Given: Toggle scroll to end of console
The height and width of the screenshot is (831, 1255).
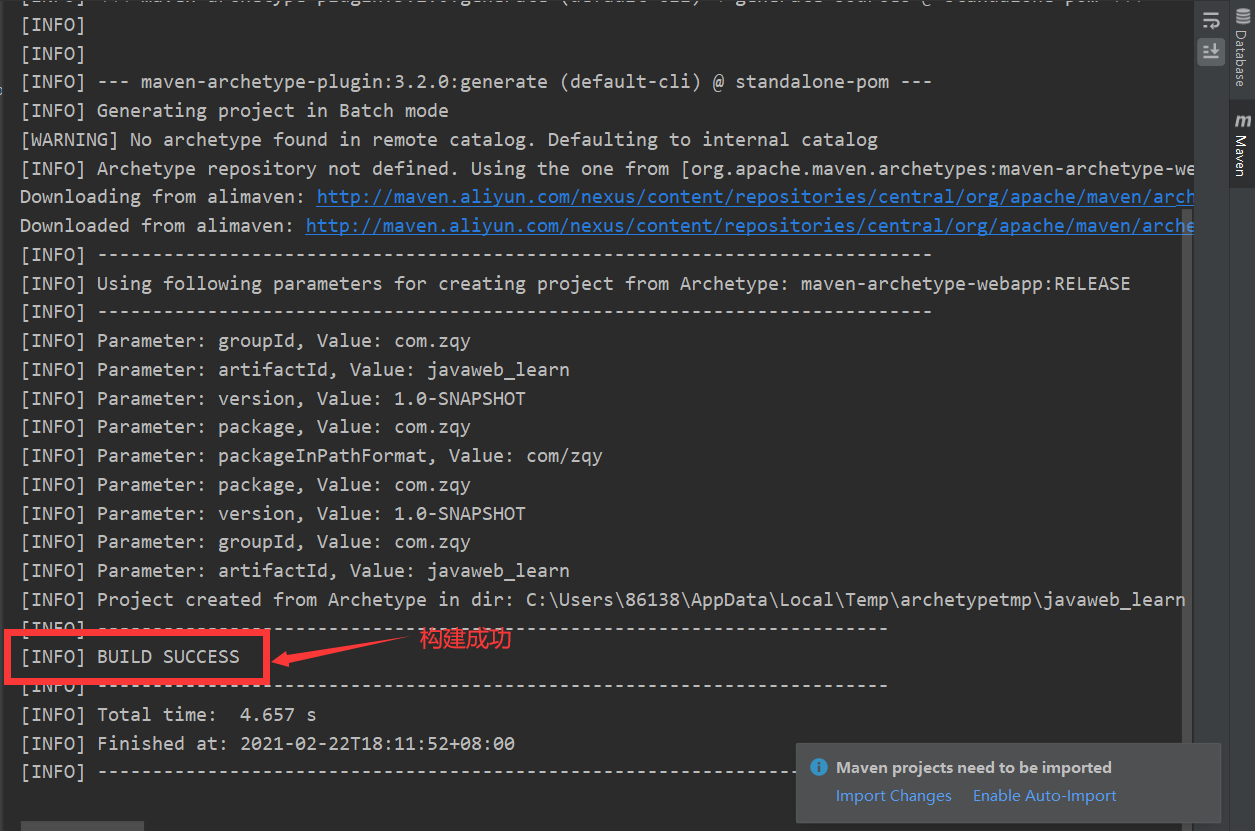Looking at the screenshot, I should point(1211,52).
